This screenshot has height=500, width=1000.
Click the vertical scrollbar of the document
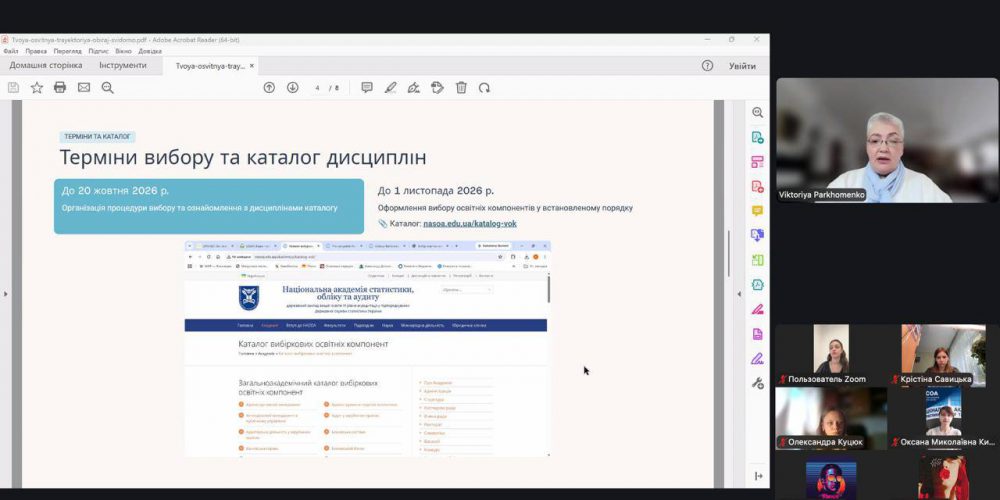[x=729, y=253]
